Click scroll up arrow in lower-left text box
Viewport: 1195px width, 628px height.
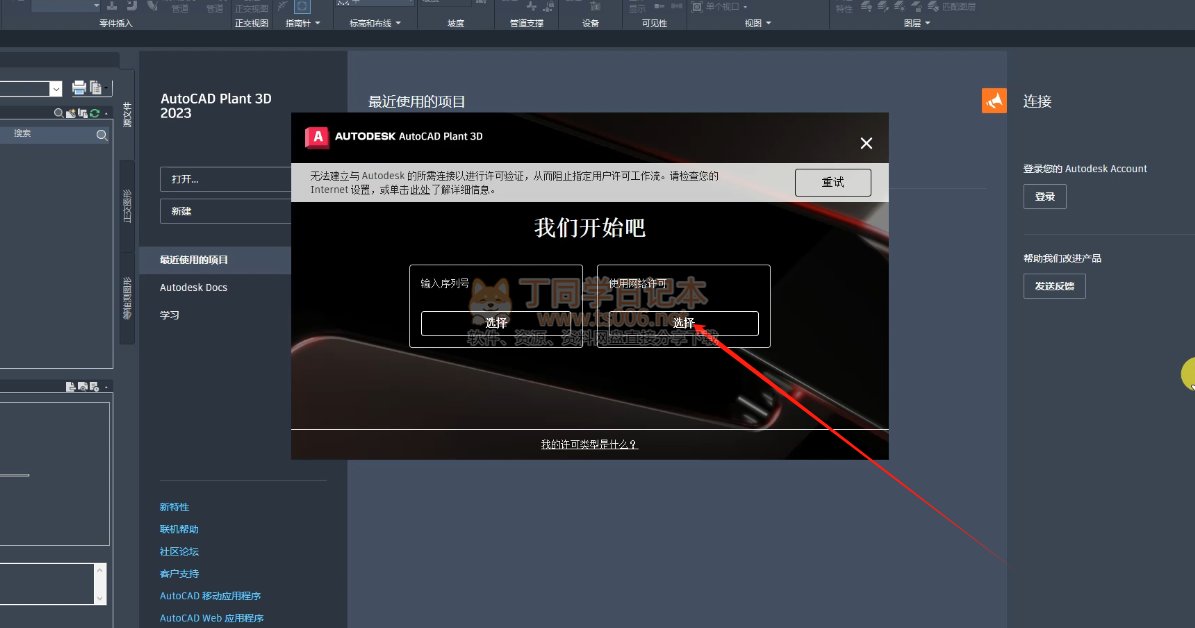(99, 569)
